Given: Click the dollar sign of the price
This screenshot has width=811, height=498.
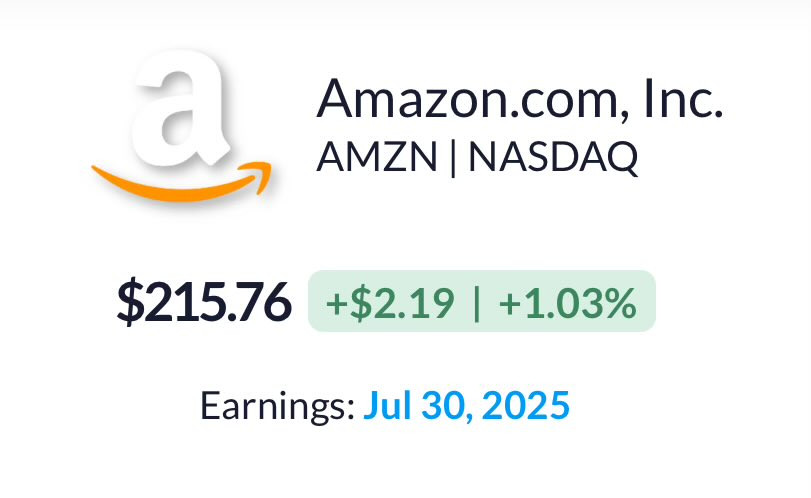Looking at the screenshot, I should coord(130,301).
